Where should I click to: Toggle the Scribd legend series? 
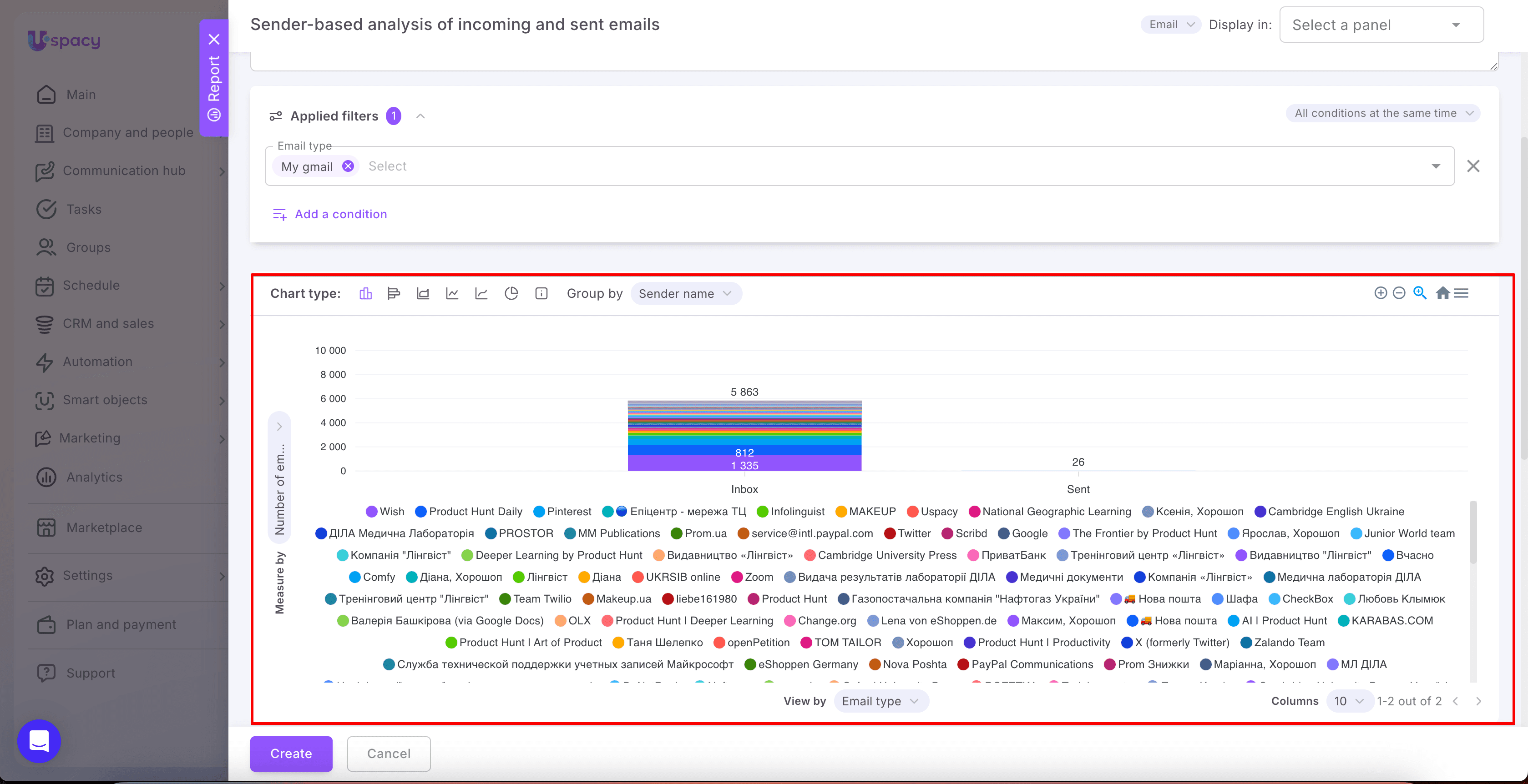tap(965, 533)
